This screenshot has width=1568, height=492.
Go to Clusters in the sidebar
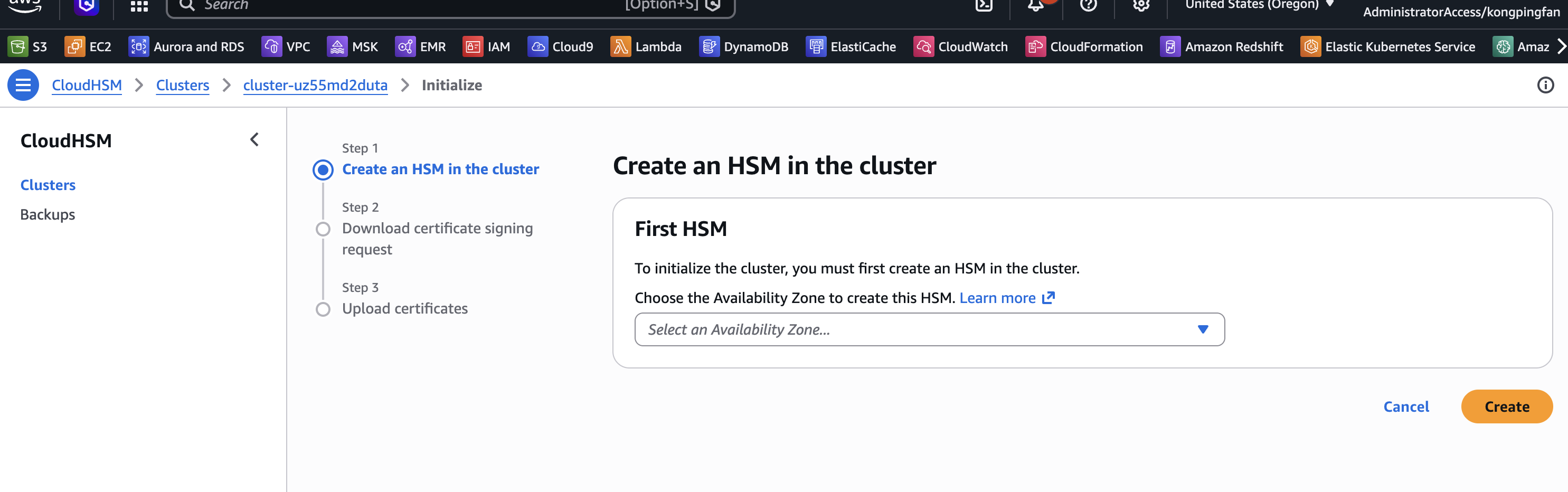[x=48, y=185]
